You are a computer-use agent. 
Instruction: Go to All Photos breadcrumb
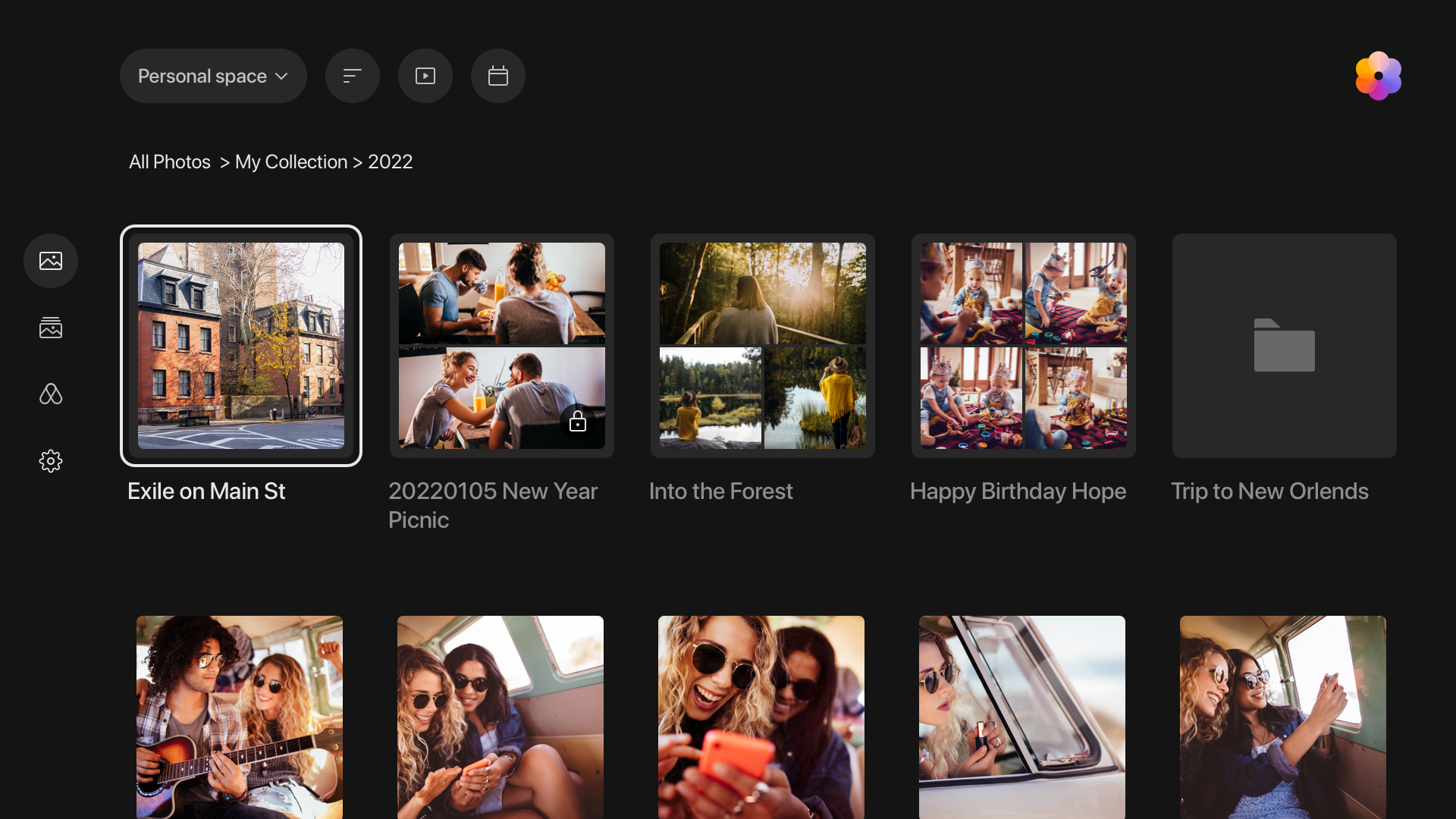pos(170,162)
